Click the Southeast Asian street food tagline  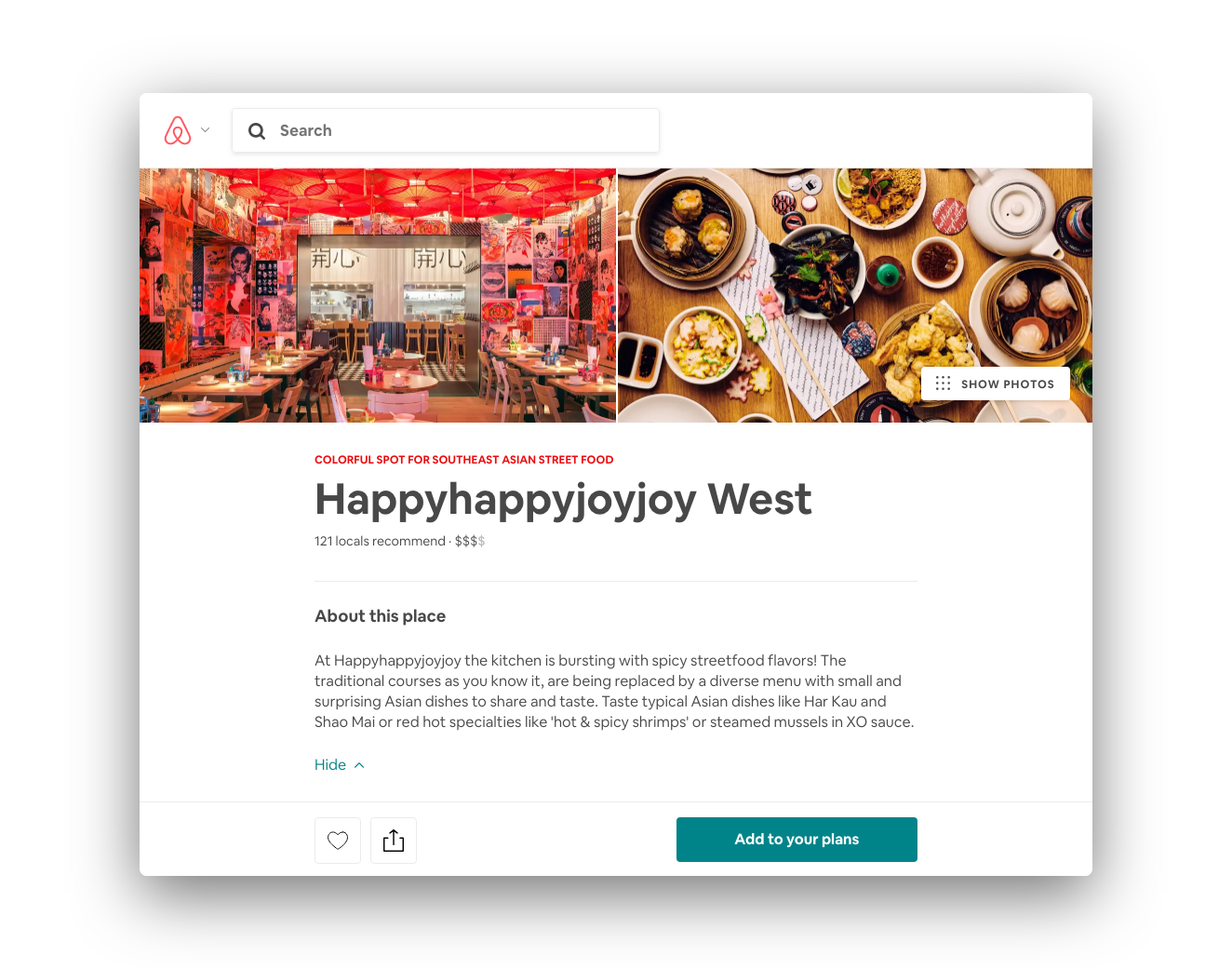click(464, 460)
